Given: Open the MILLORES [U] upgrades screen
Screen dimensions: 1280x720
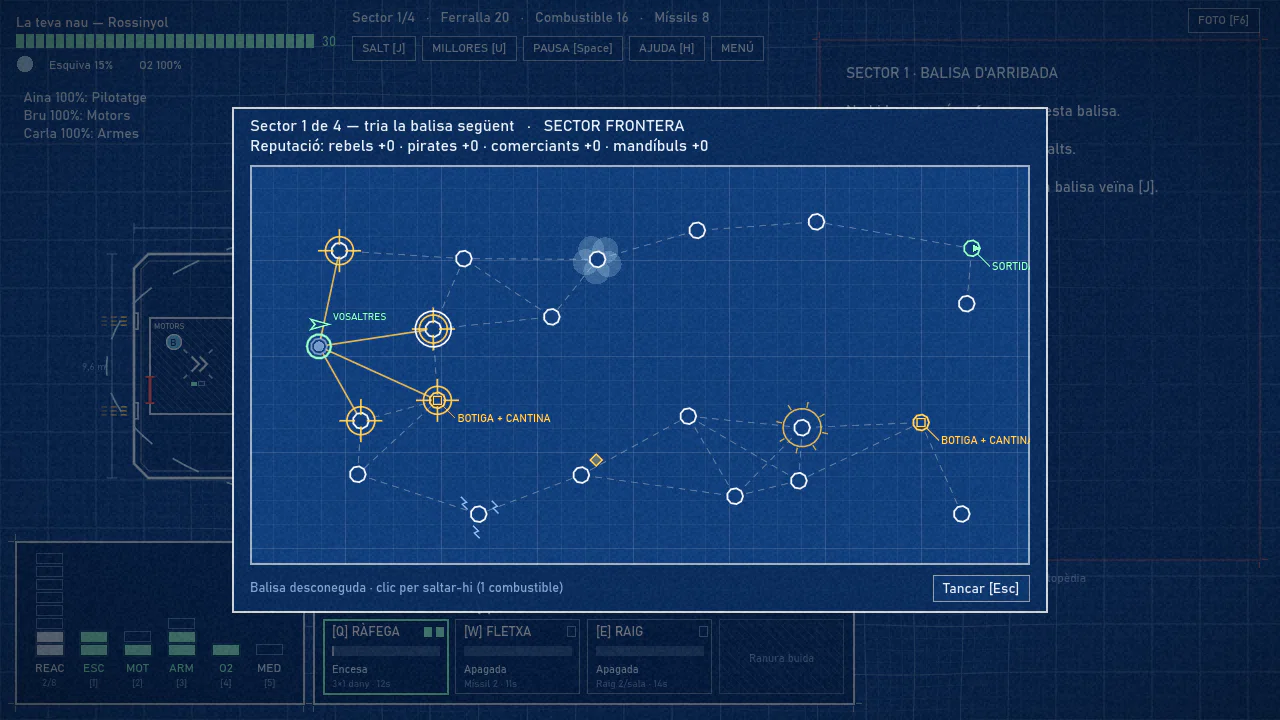Looking at the screenshot, I should (x=469, y=48).
